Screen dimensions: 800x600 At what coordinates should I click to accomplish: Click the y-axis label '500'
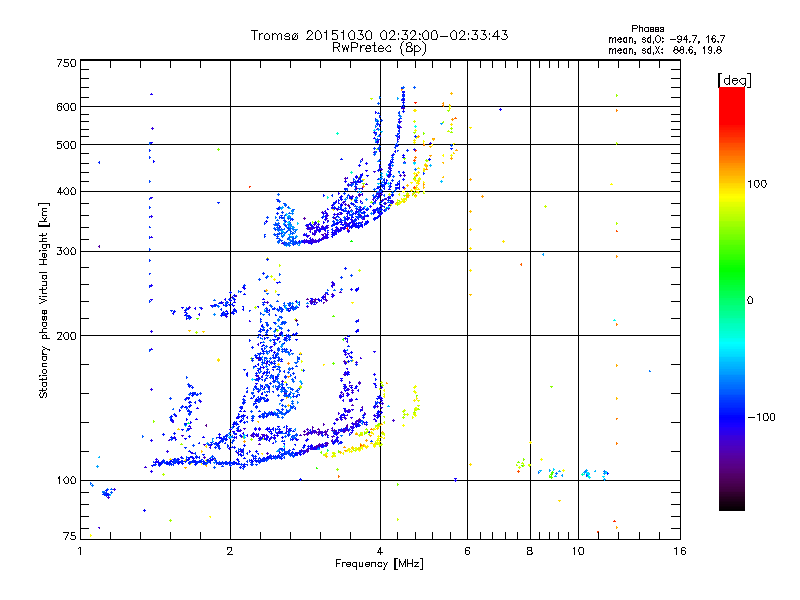[x=66, y=145]
